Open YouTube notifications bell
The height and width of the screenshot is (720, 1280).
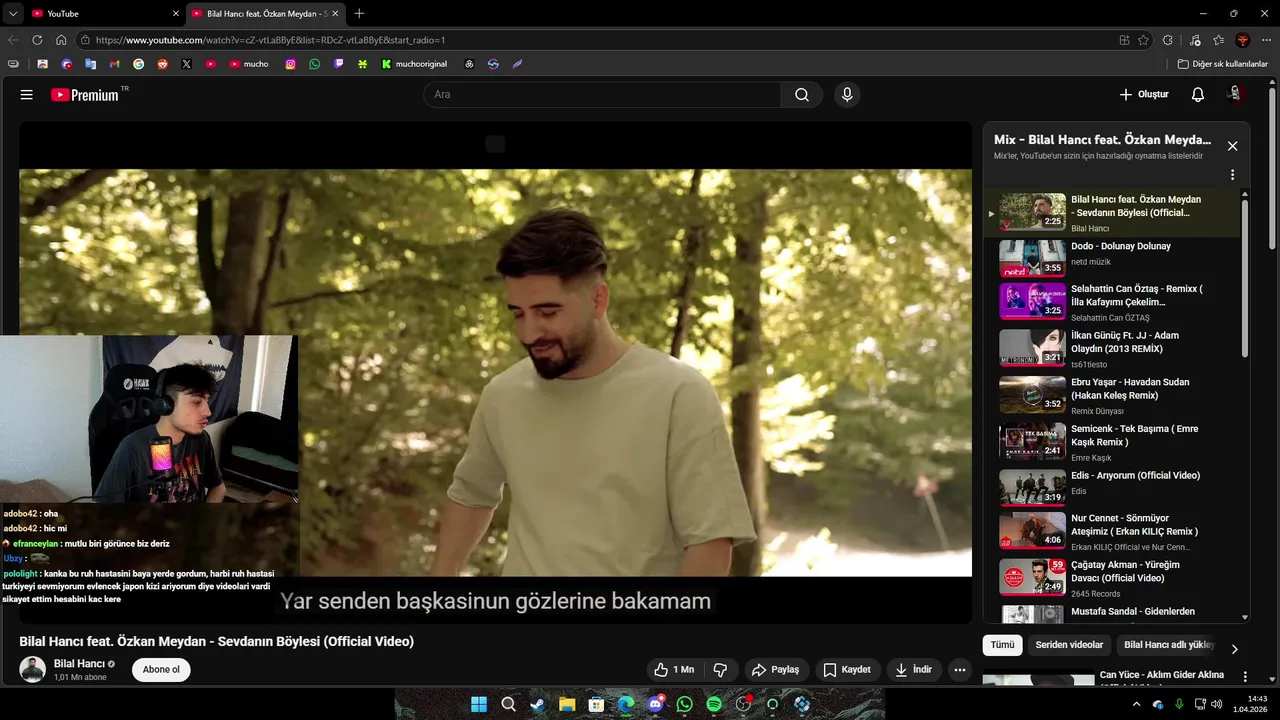coord(1198,95)
